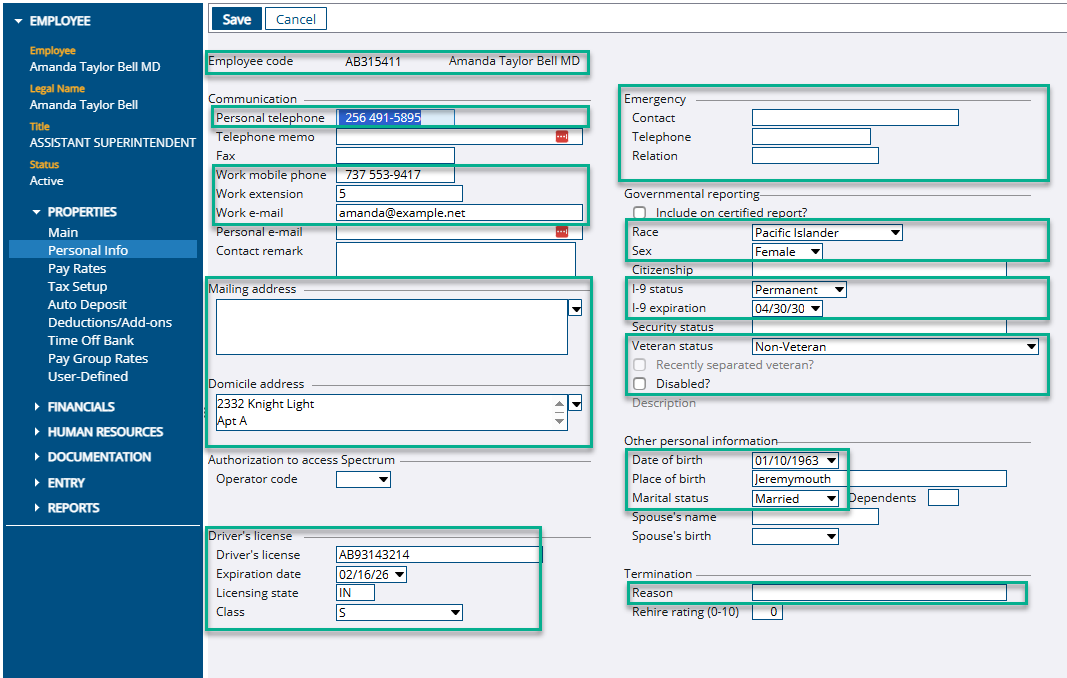
Task: Open I-9 expiration date picker
Action: tap(815, 309)
